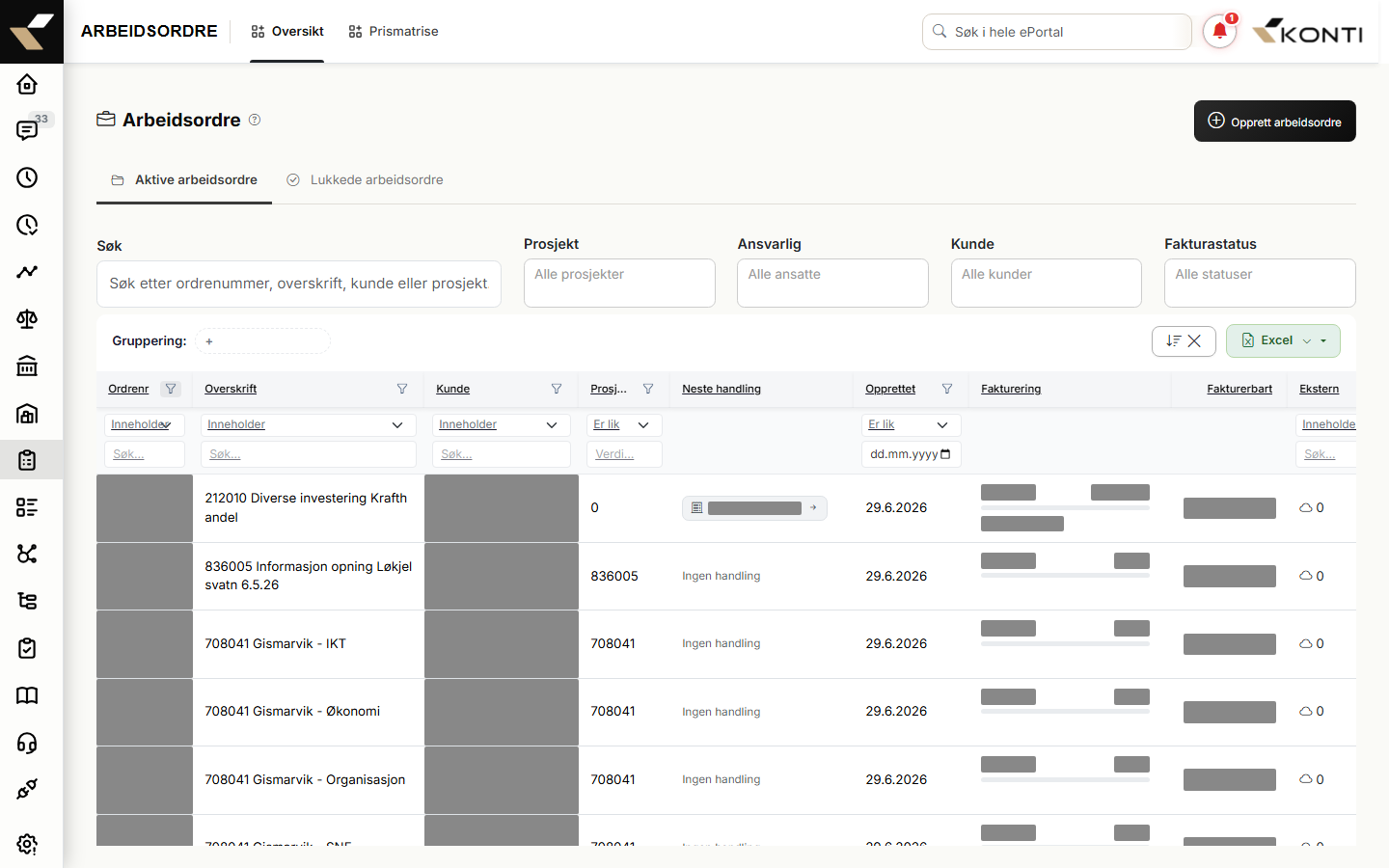Open the open book sidebar icon
1389x868 pixels.
[27, 695]
